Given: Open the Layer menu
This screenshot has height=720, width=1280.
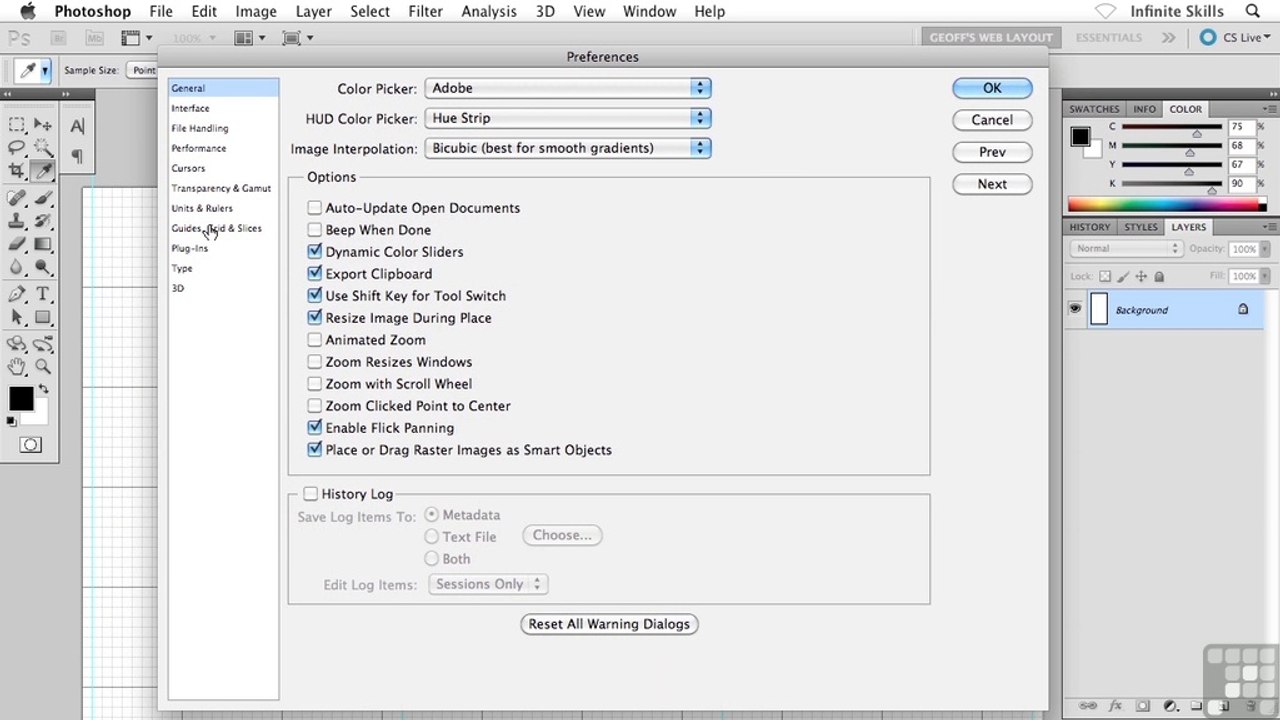Looking at the screenshot, I should coord(314,11).
